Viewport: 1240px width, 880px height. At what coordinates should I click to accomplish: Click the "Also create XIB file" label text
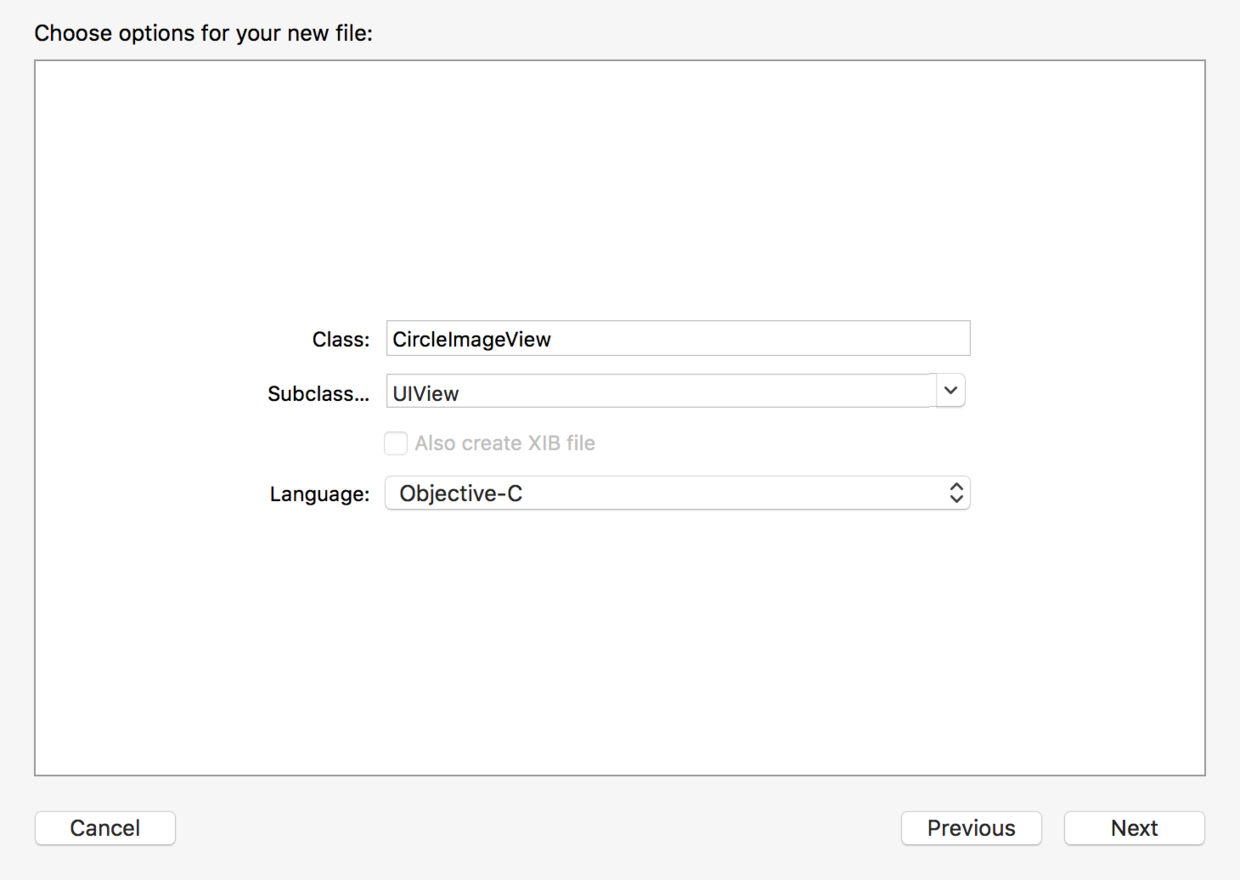point(505,443)
